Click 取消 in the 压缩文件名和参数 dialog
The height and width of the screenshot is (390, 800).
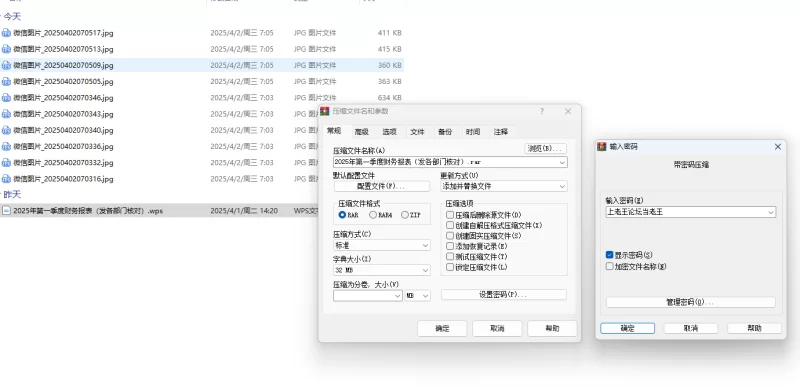(497, 329)
